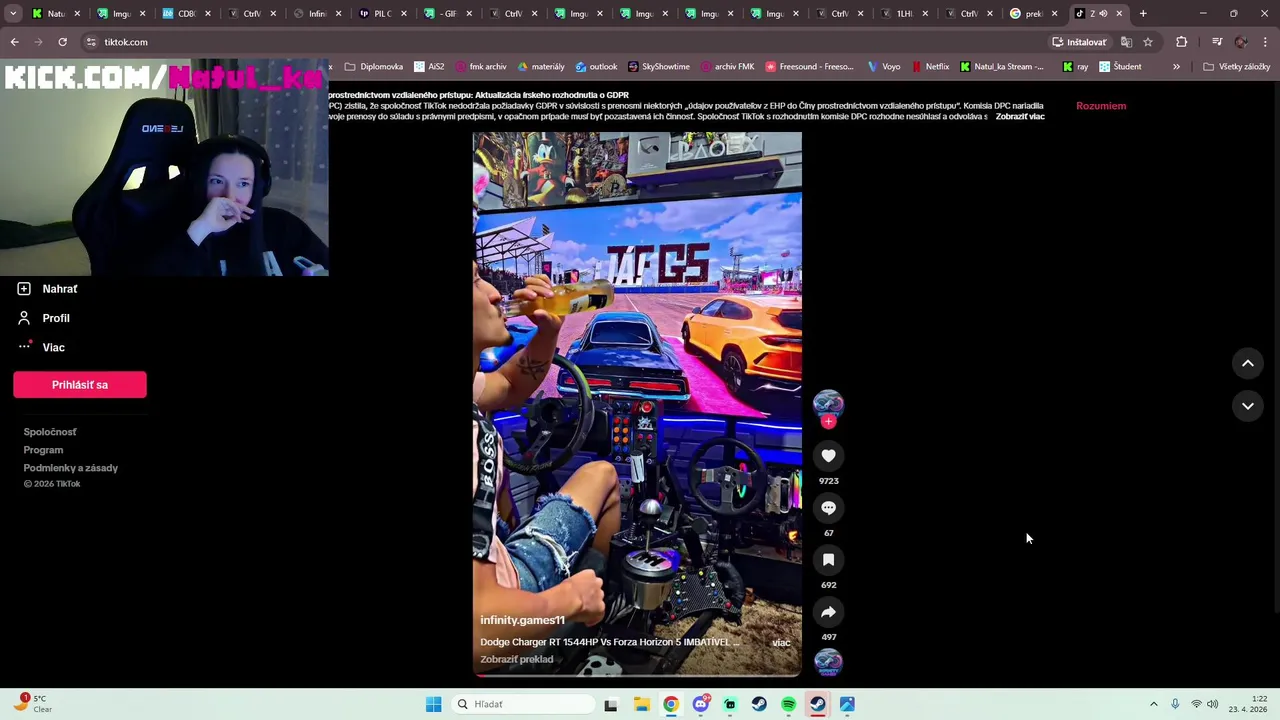Viewport: 1280px width, 720px height.
Task: Follow the creator via the red plus badge
Action: point(828,422)
